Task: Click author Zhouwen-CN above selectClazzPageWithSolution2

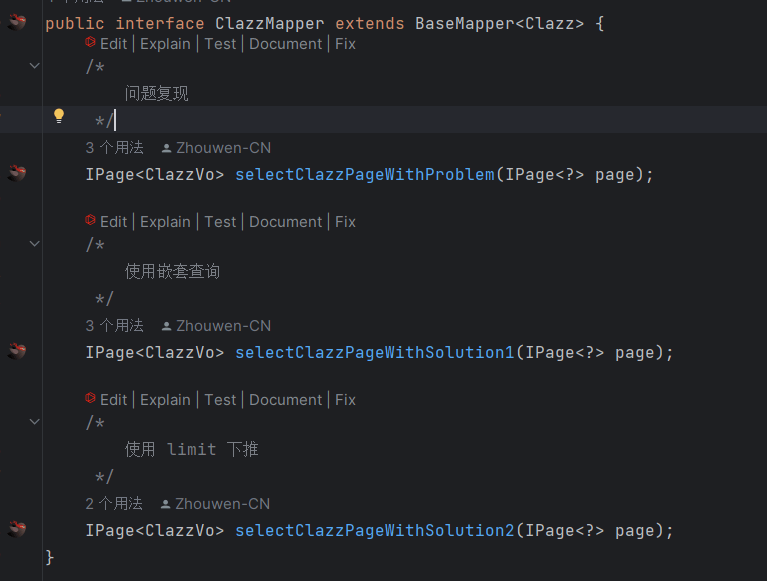Action: 215,504
